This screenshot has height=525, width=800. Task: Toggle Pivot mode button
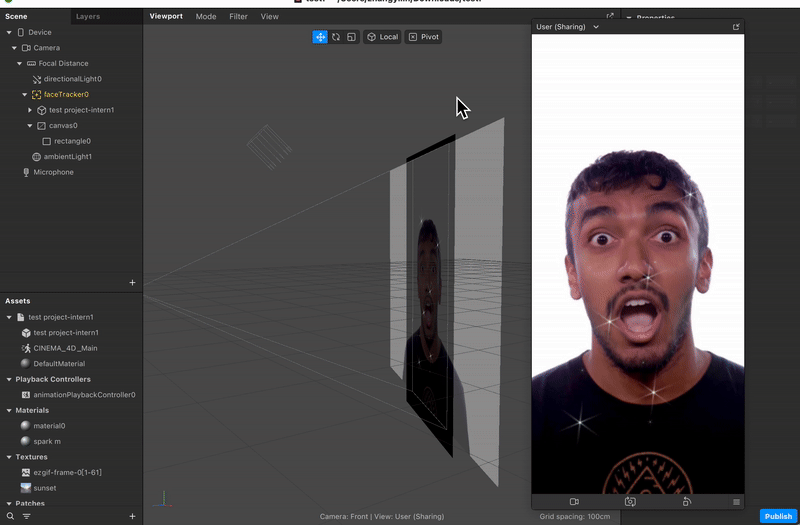click(423, 37)
